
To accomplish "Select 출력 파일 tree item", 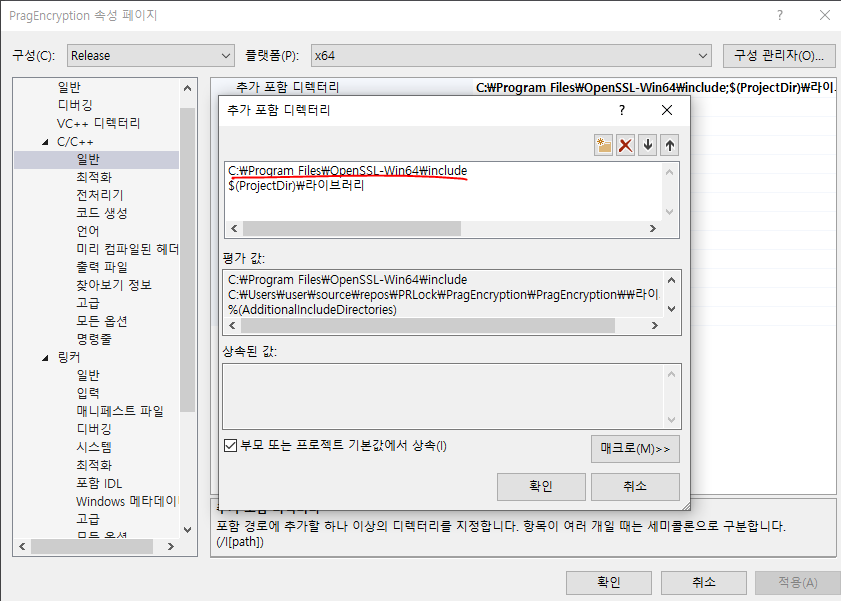I will pos(102,267).
